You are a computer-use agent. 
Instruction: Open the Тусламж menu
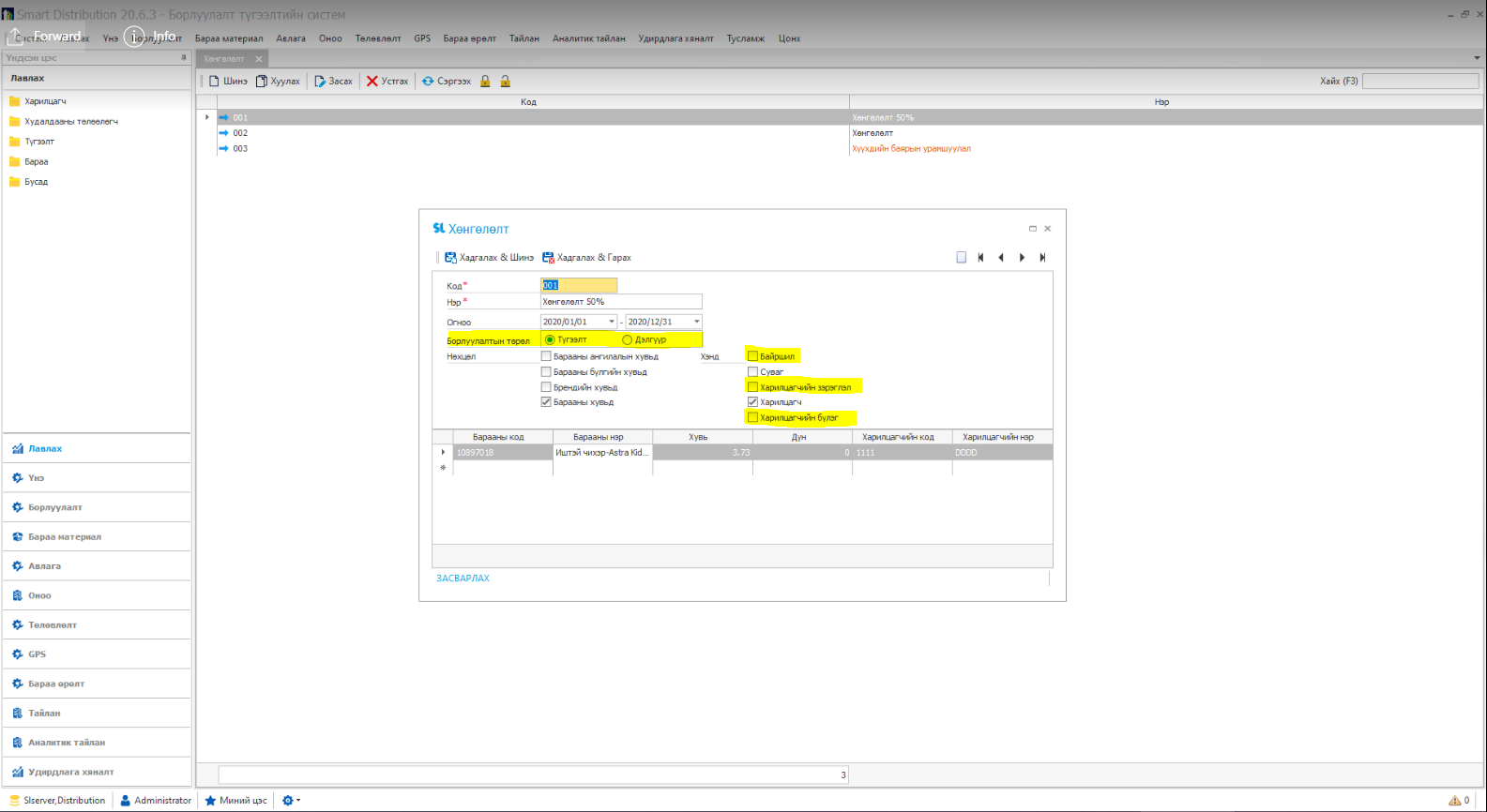click(x=746, y=38)
